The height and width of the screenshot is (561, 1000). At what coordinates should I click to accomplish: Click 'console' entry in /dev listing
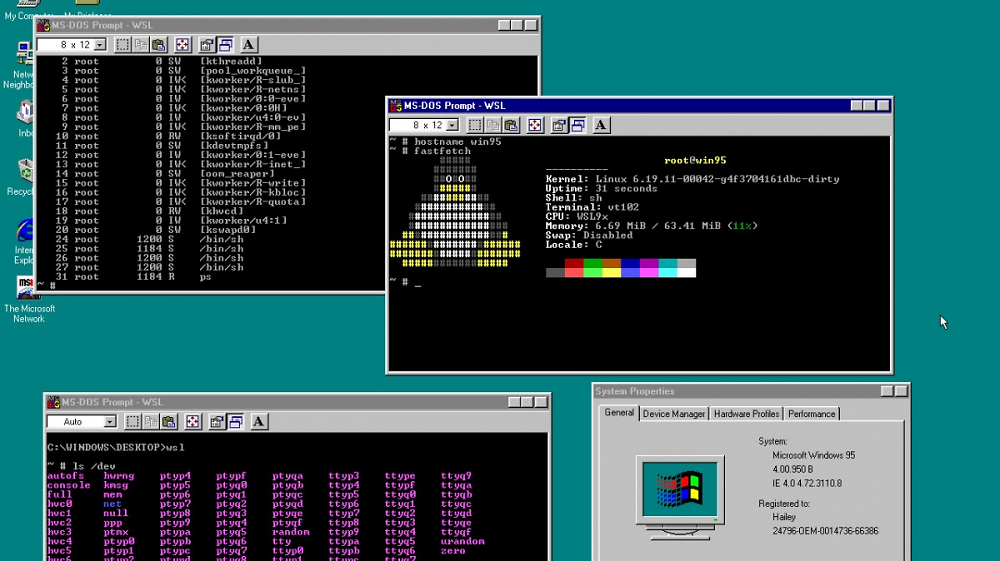pos(68,485)
